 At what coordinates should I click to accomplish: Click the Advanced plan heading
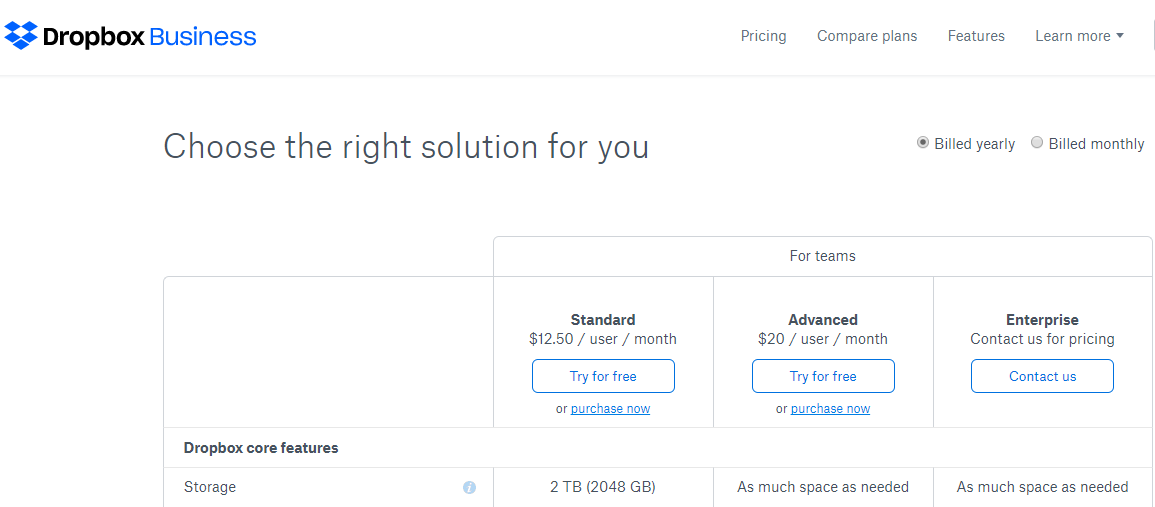[x=823, y=320]
